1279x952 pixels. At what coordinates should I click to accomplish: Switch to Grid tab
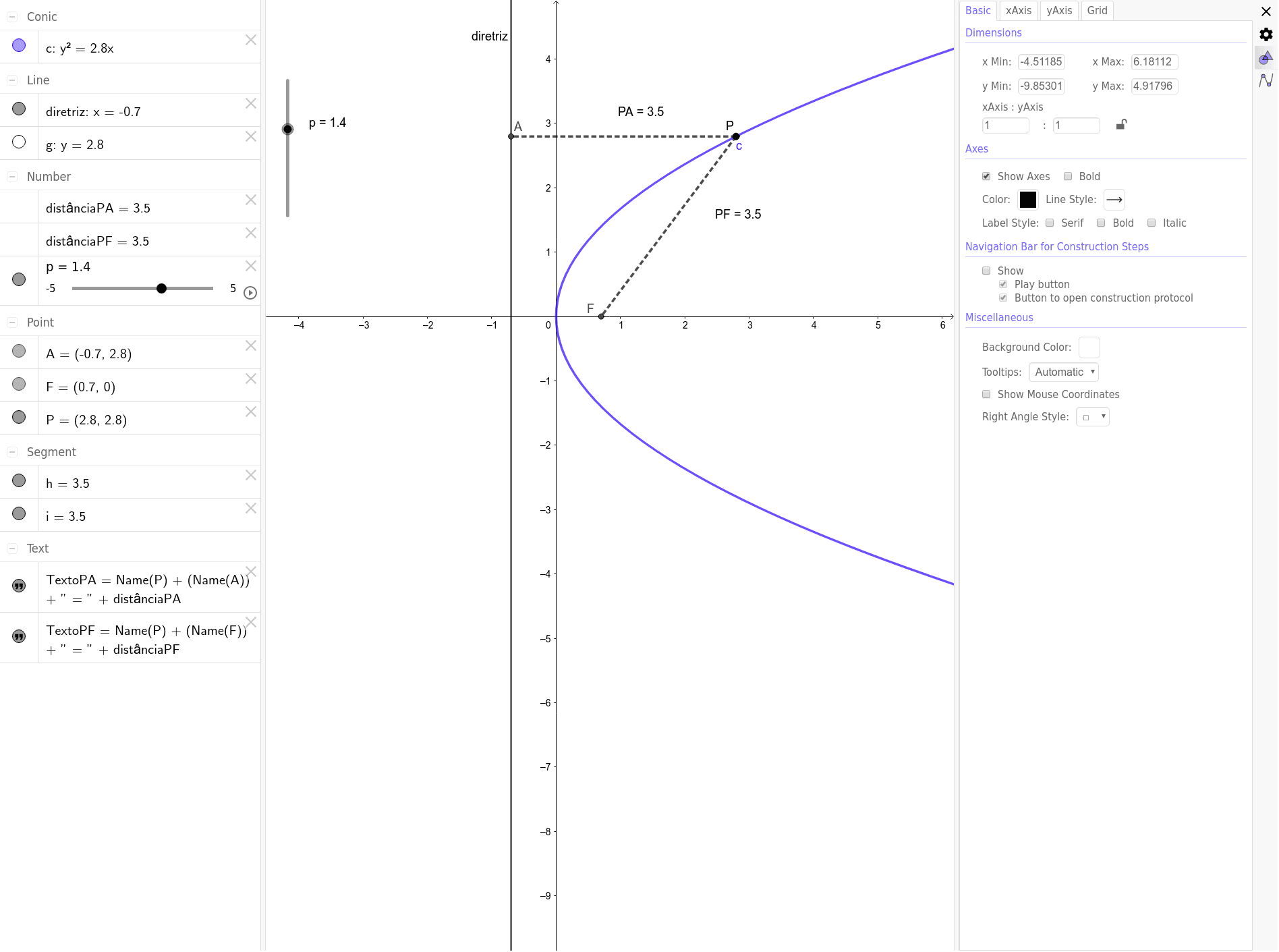pos(1098,10)
